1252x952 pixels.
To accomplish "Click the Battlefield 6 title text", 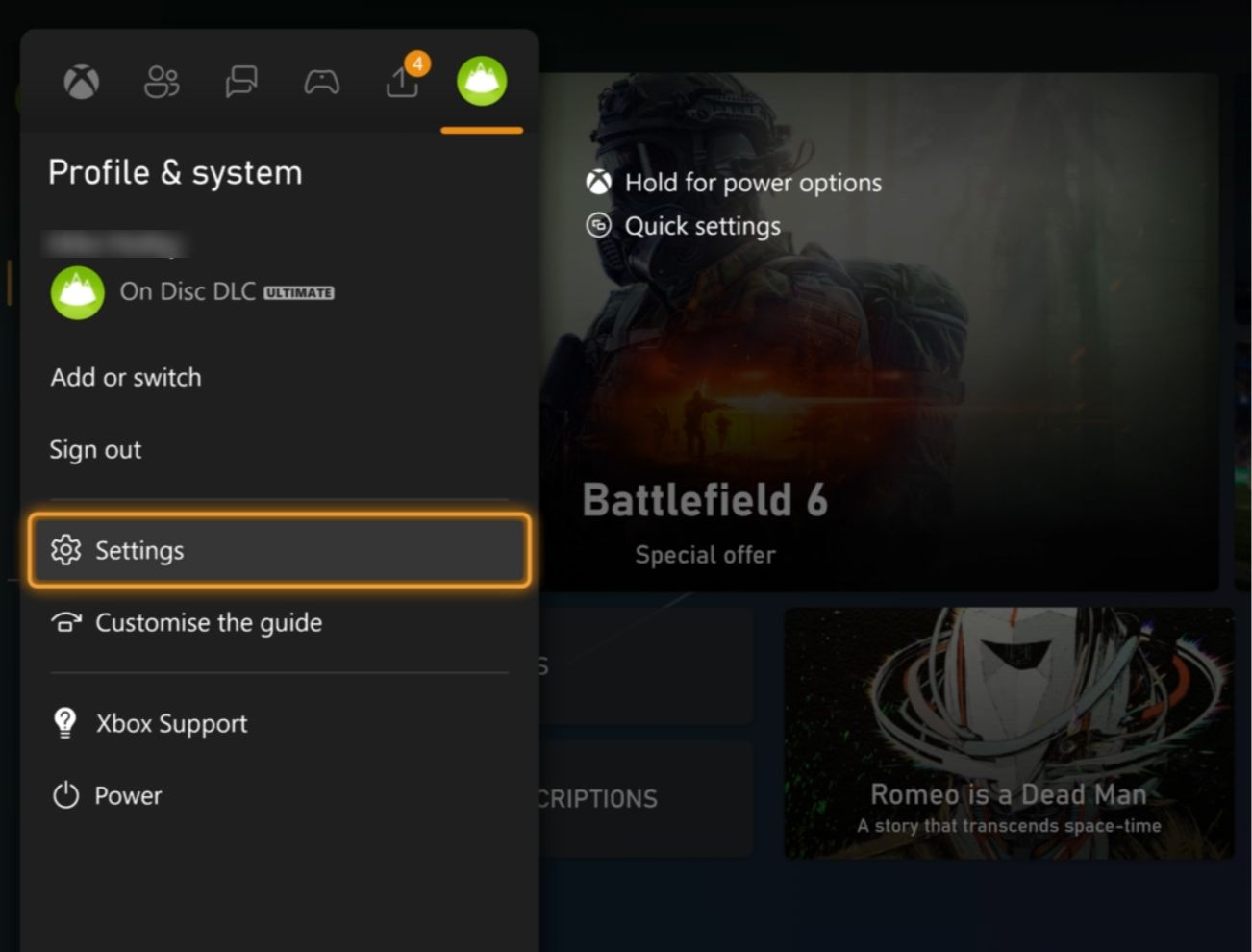I will pos(705,500).
